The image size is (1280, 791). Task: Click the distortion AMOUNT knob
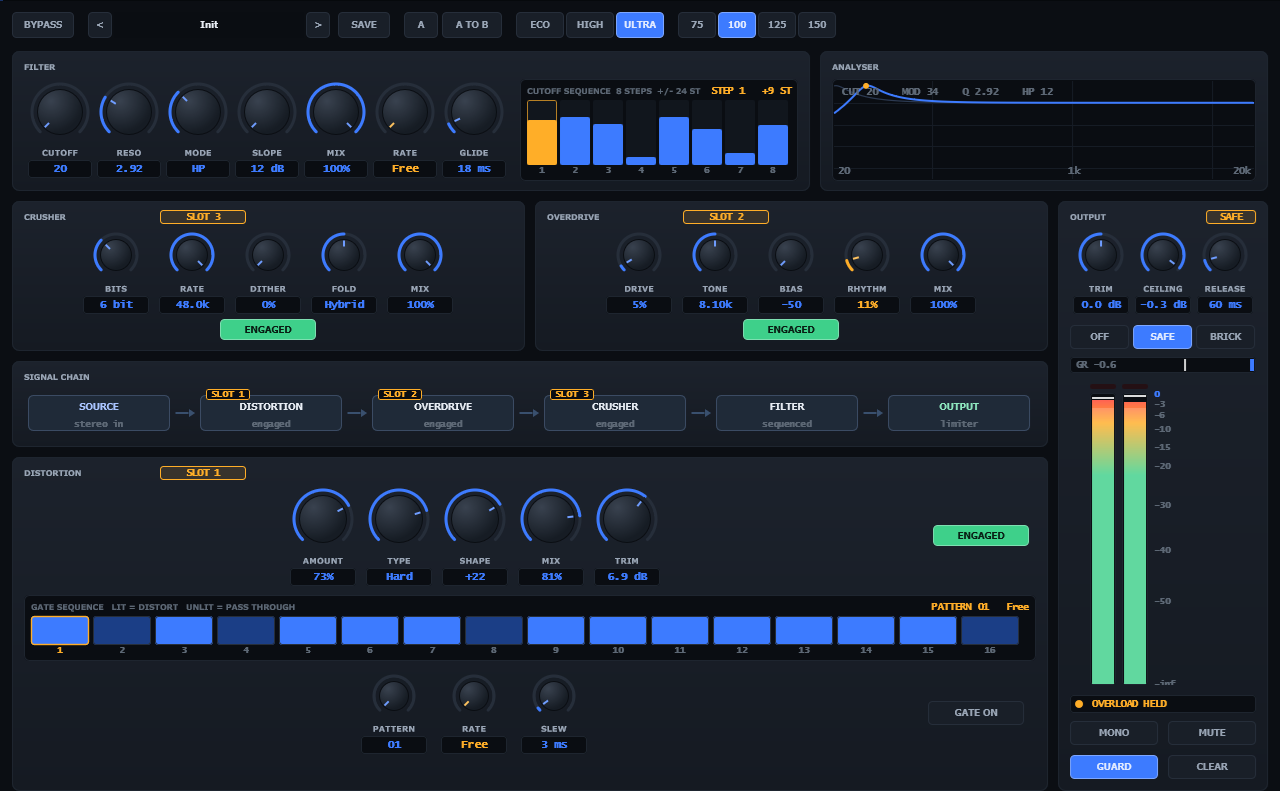click(x=323, y=519)
